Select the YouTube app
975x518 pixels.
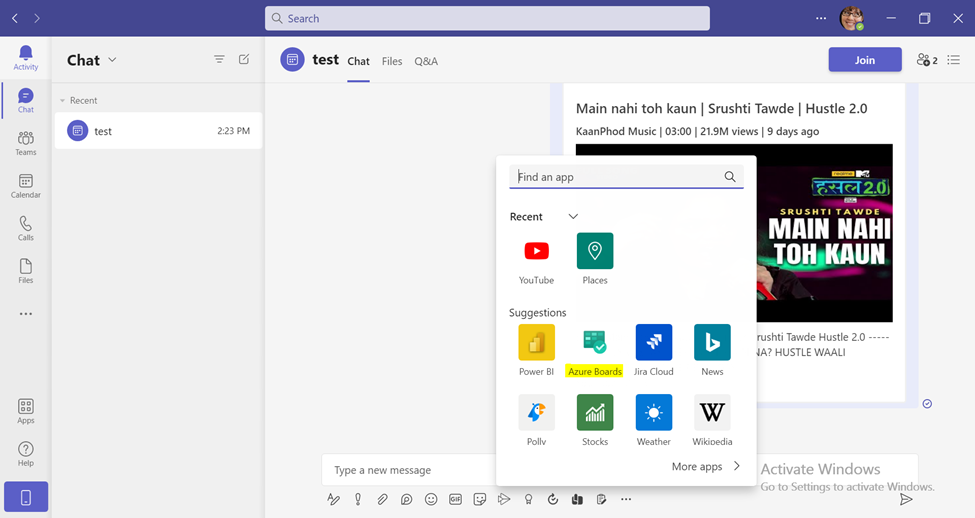click(x=537, y=259)
